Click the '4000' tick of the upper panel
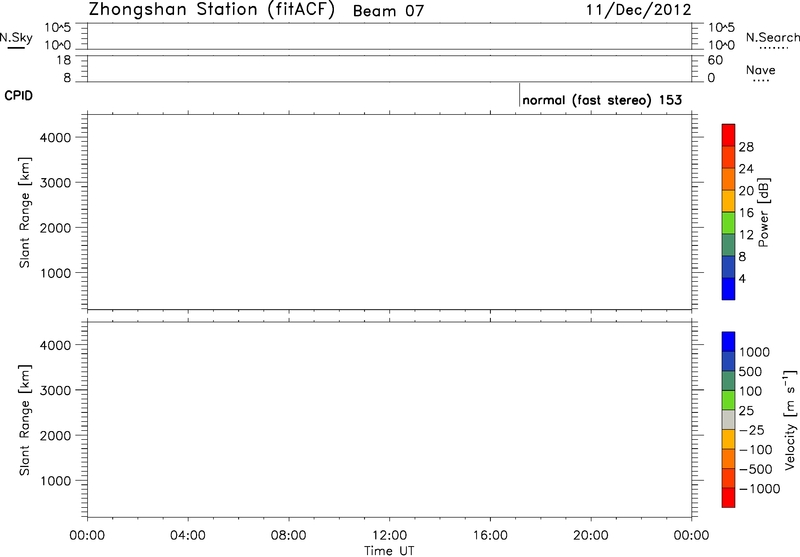Viewport: 800px width, 557px height. pyautogui.click(x=57, y=137)
